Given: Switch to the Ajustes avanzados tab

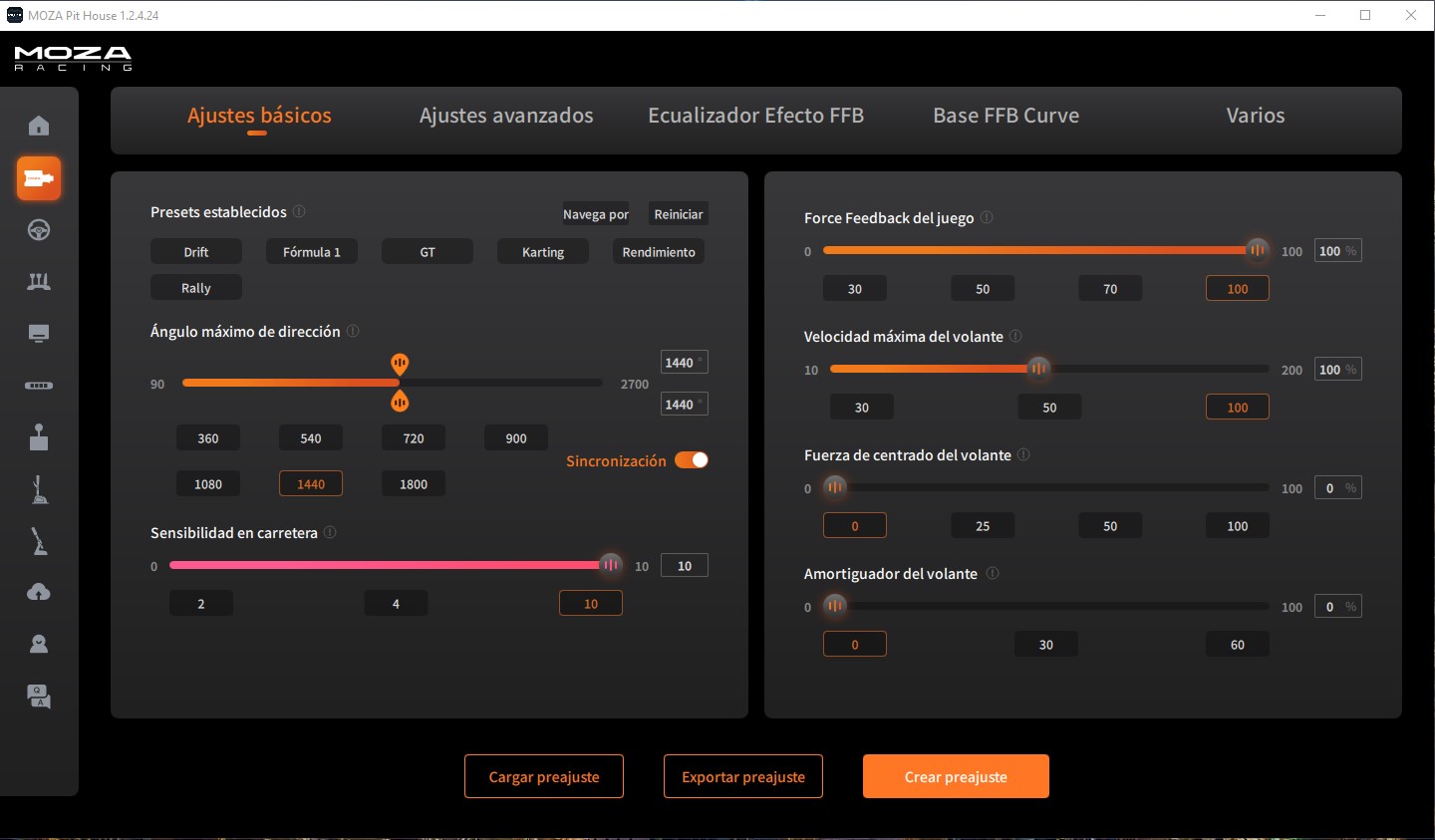Looking at the screenshot, I should [506, 116].
